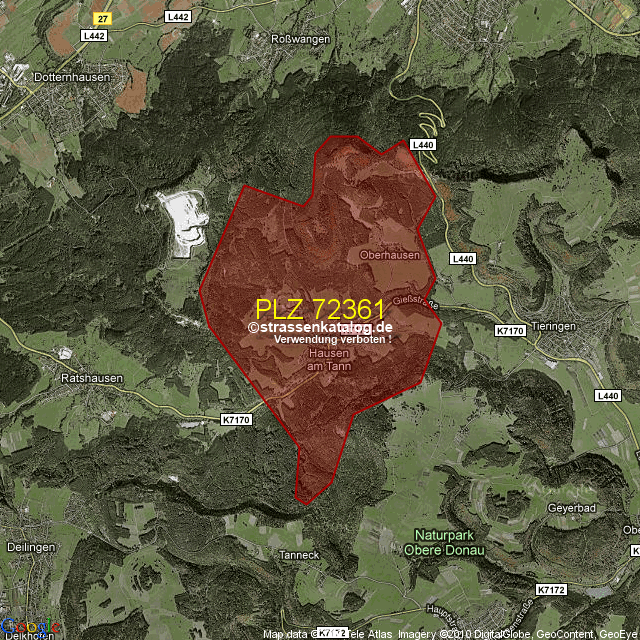Click the Tanneck label
Image resolution: width=640 pixels, height=640 pixels.
pyautogui.click(x=300, y=555)
